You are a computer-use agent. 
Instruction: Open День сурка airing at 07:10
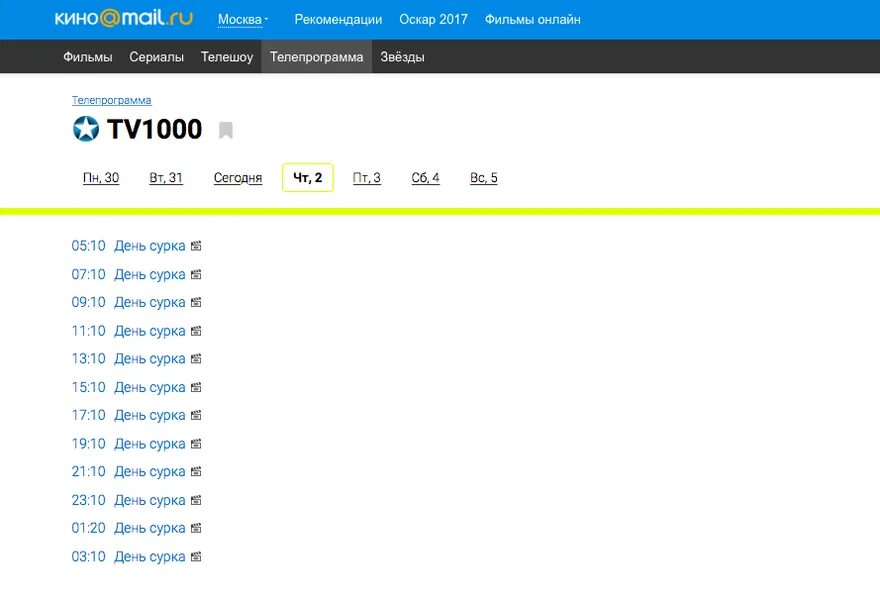point(149,275)
